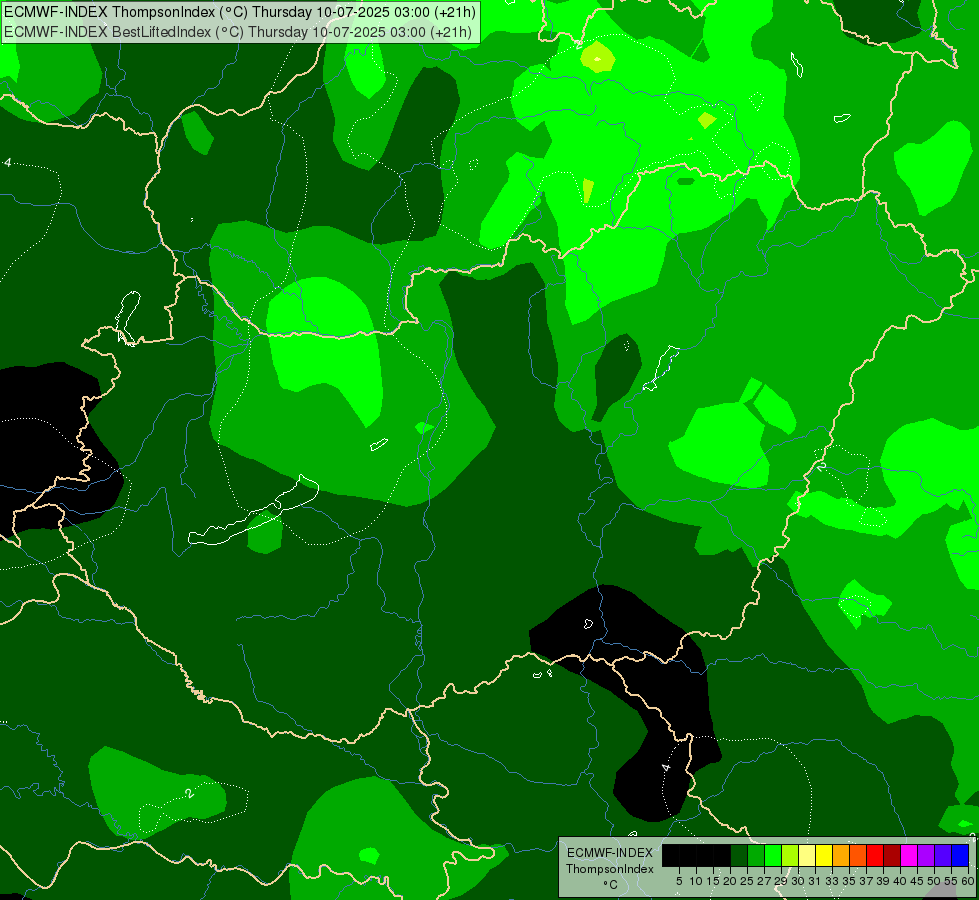The height and width of the screenshot is (900, 979).
Task: Click the yellow-green 29-30 legend swatch
Action: pyautogui.click(x=790, y=855)
